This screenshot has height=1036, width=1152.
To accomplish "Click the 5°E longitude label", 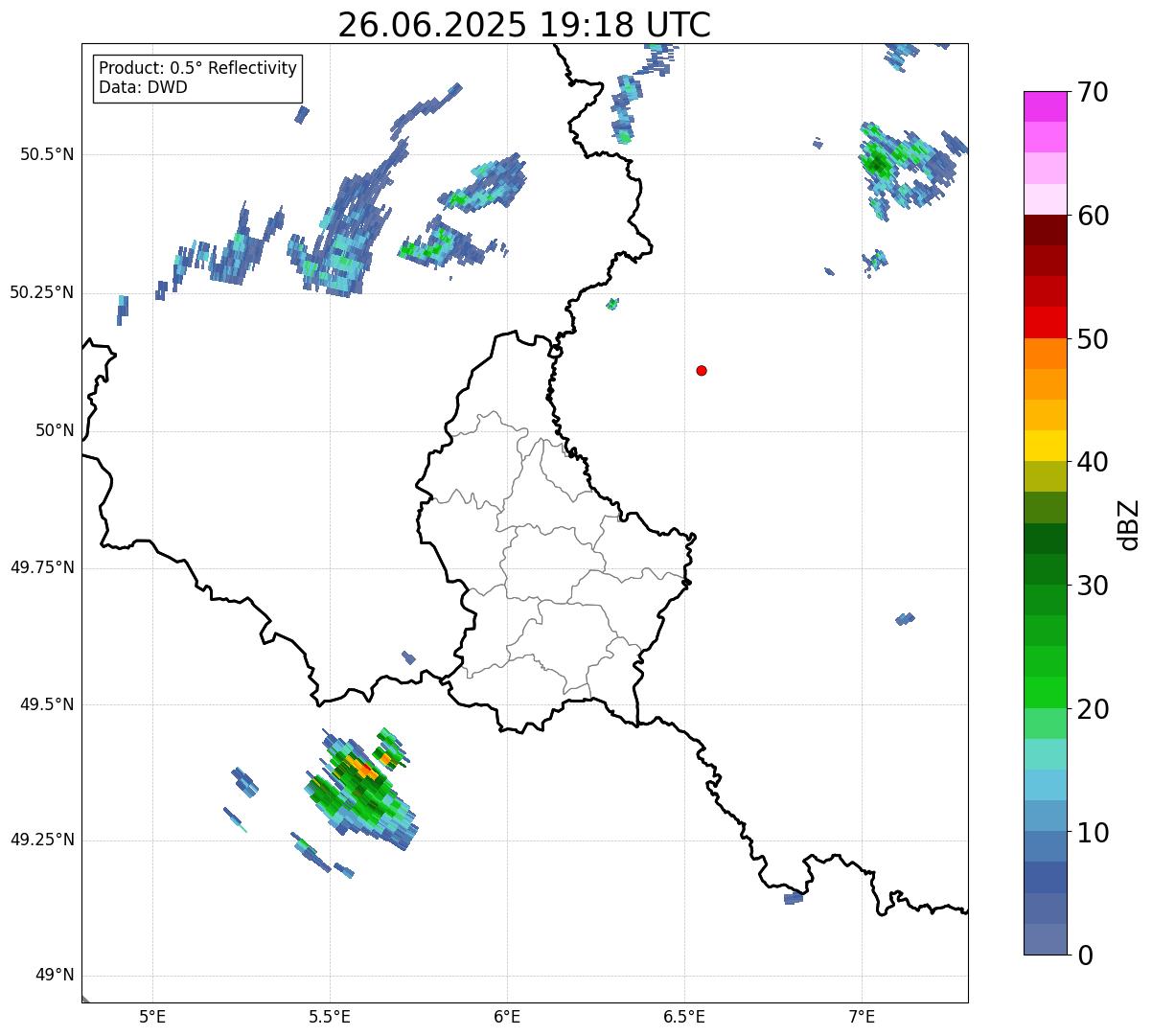I will click(x=152, y=1016).
